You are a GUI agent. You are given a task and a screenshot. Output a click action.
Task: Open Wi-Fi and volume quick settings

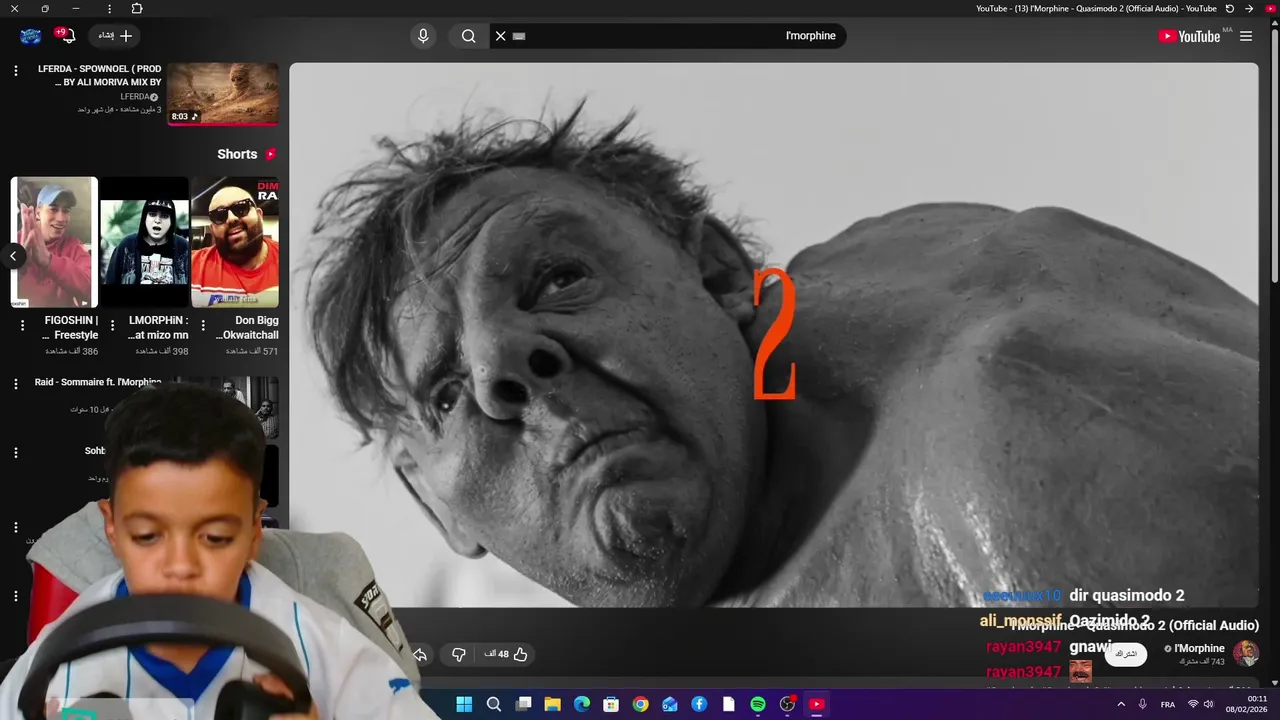pos(1202,704)
